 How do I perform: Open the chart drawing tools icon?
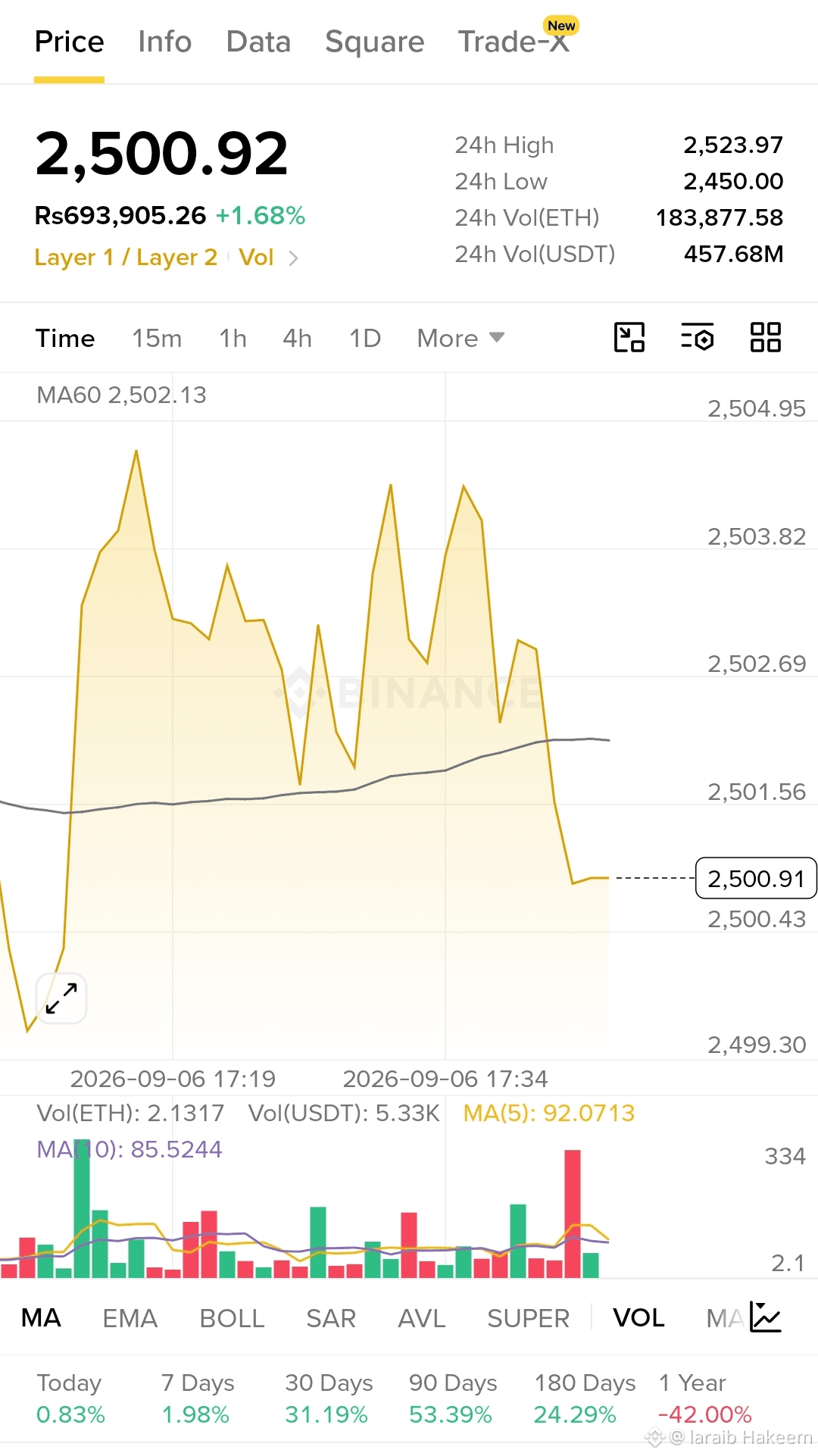[x=629, y=337]
